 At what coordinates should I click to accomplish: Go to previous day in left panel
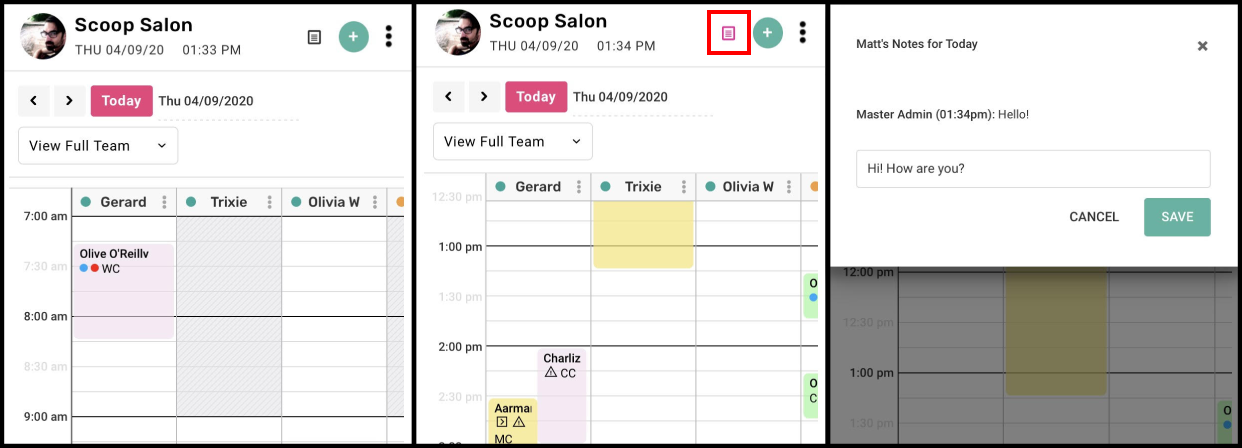[x=34, y=101]
